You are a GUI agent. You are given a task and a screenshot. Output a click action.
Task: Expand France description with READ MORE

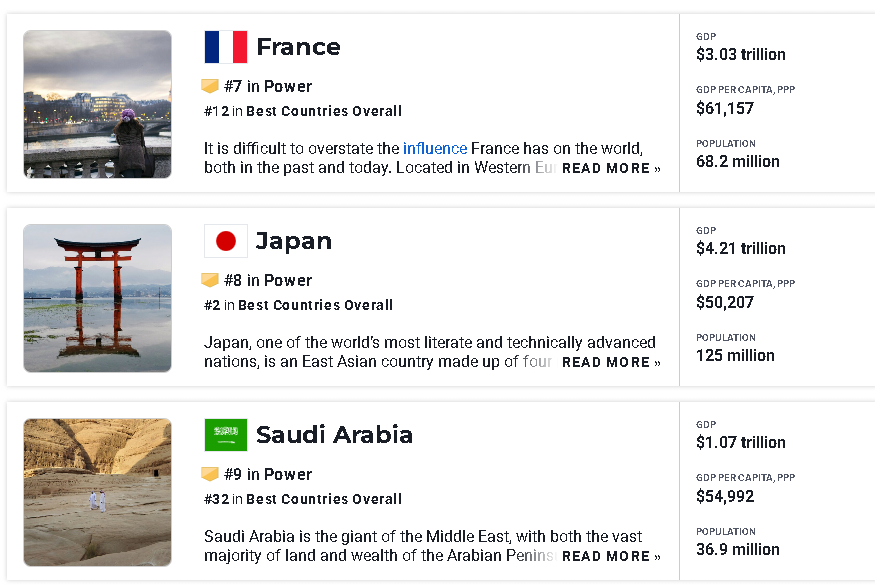click(x=610, y=169)
